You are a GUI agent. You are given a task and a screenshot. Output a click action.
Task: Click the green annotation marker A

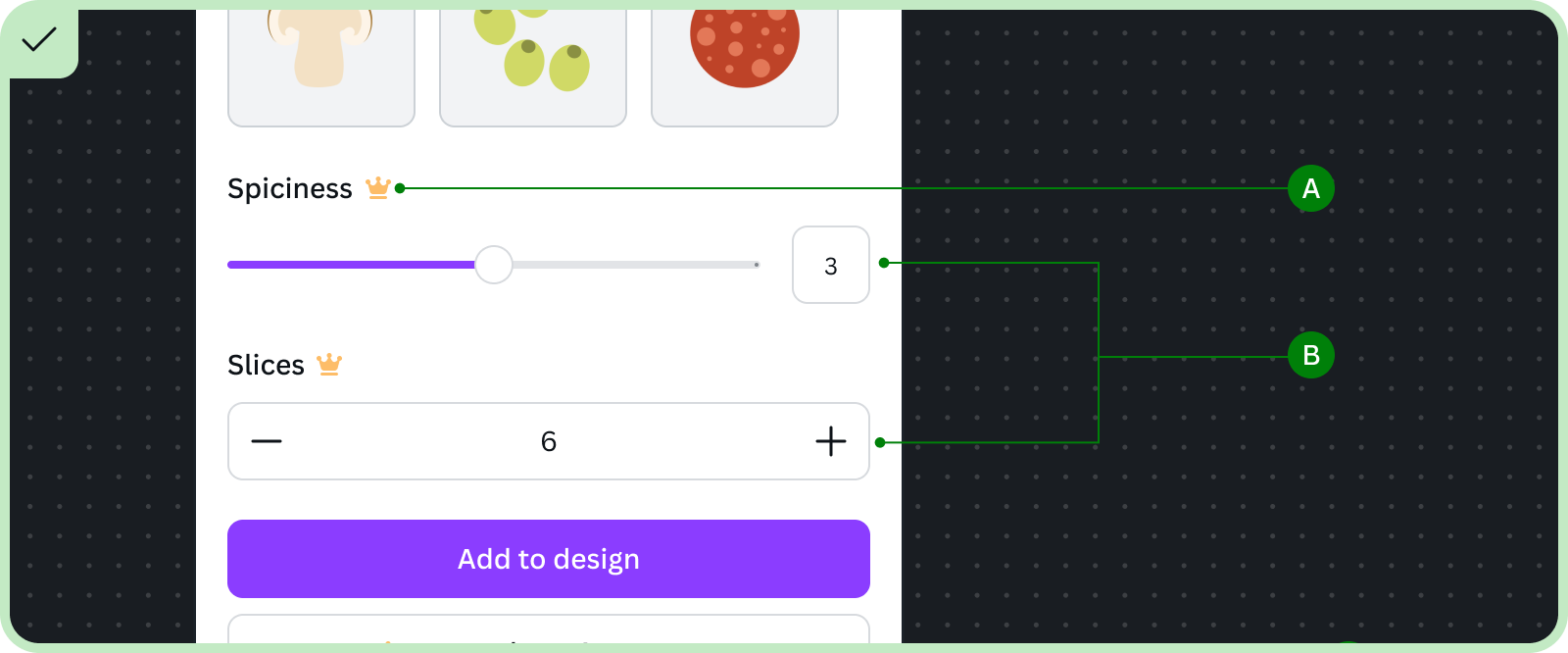pyautogui.click(x=1311, y=188)
